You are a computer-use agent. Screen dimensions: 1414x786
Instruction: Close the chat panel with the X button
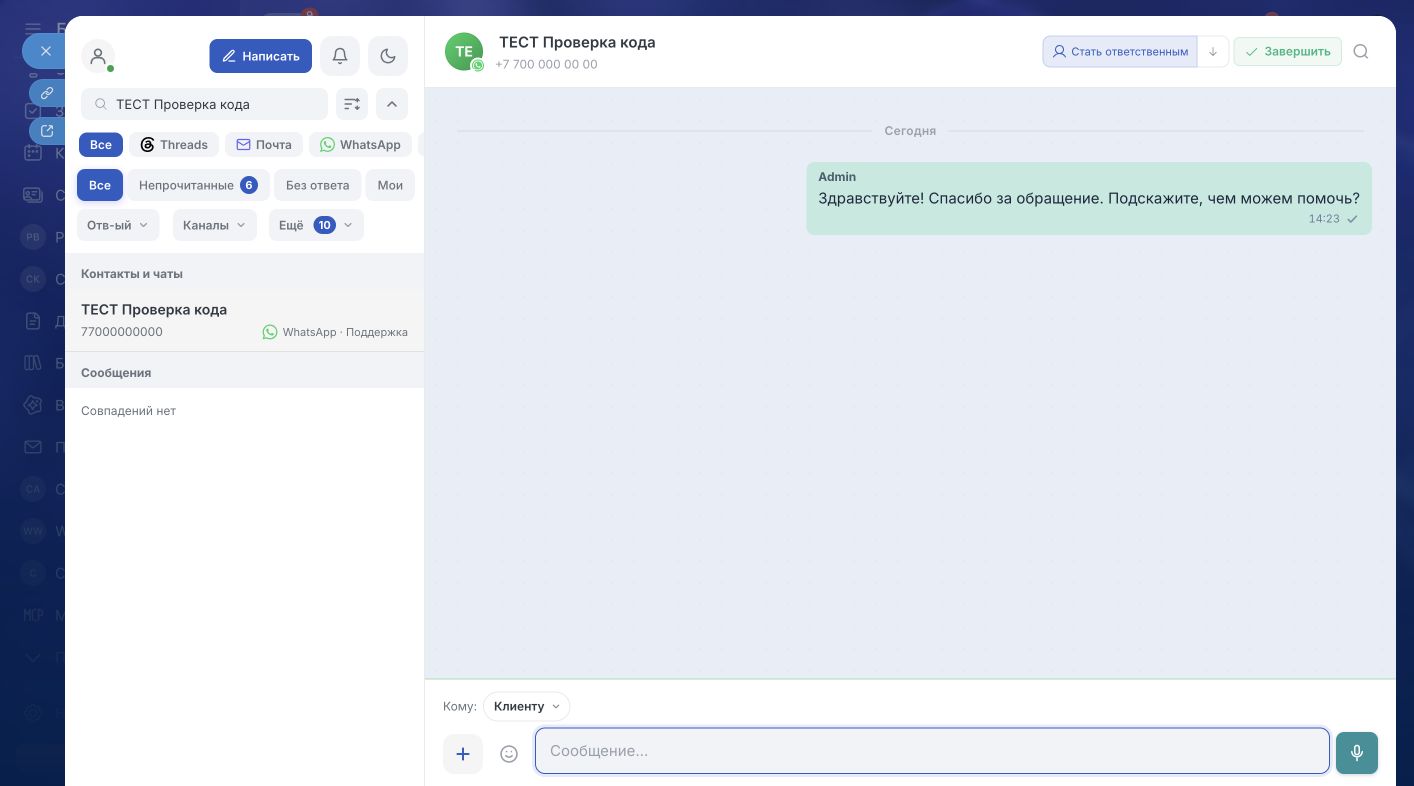[45, 51]
